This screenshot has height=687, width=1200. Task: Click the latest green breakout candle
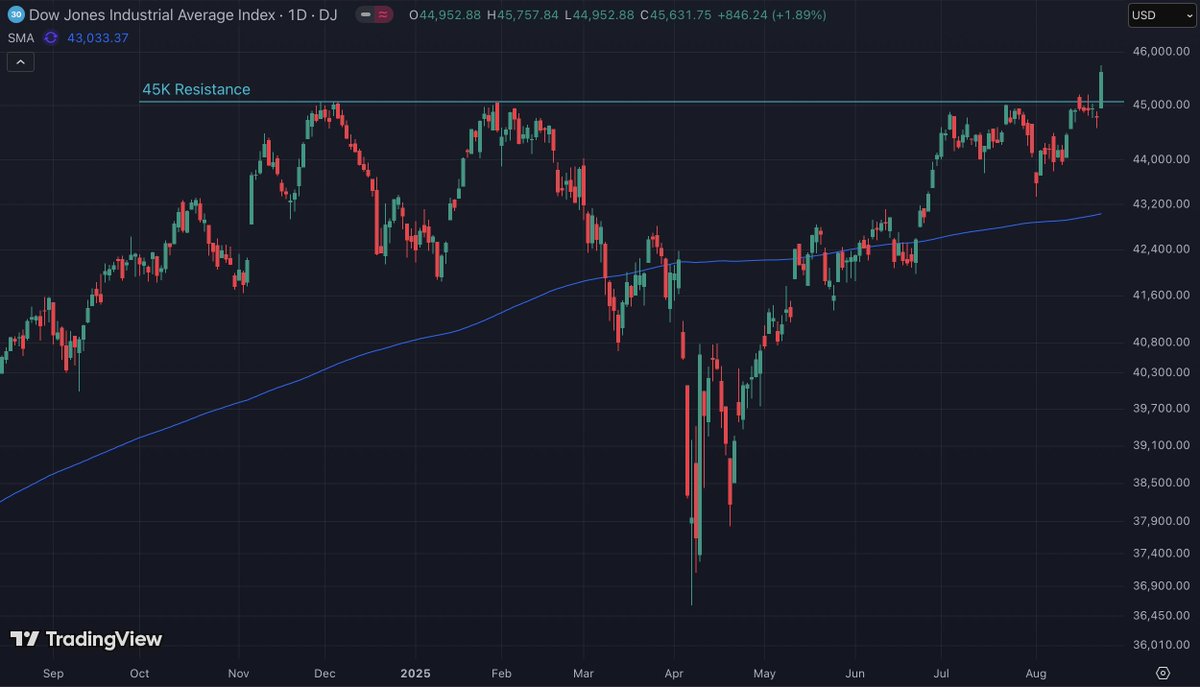(1101, 87)
